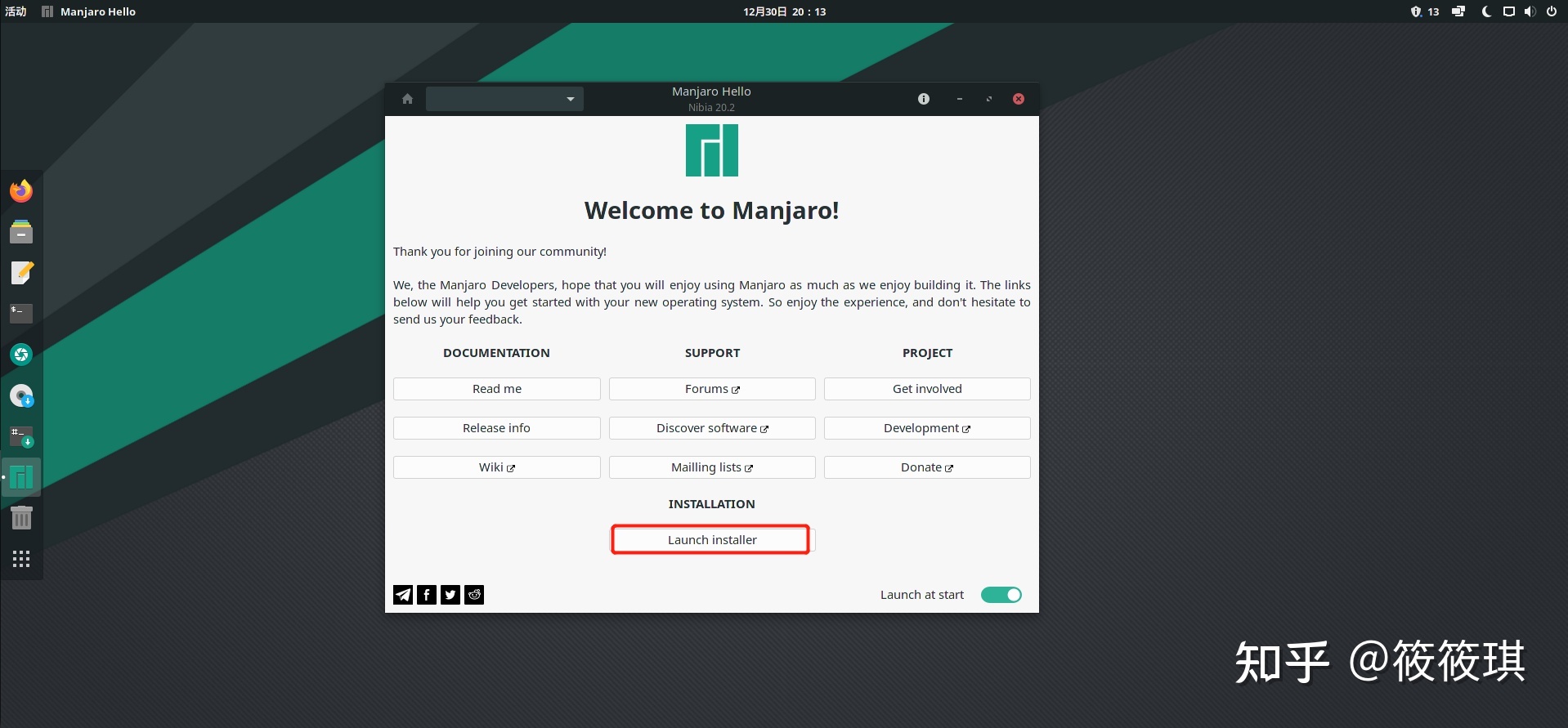Click the screen icon in system tray
This screenshot has width=1568, height=728.
click(x=1509, y=11)
